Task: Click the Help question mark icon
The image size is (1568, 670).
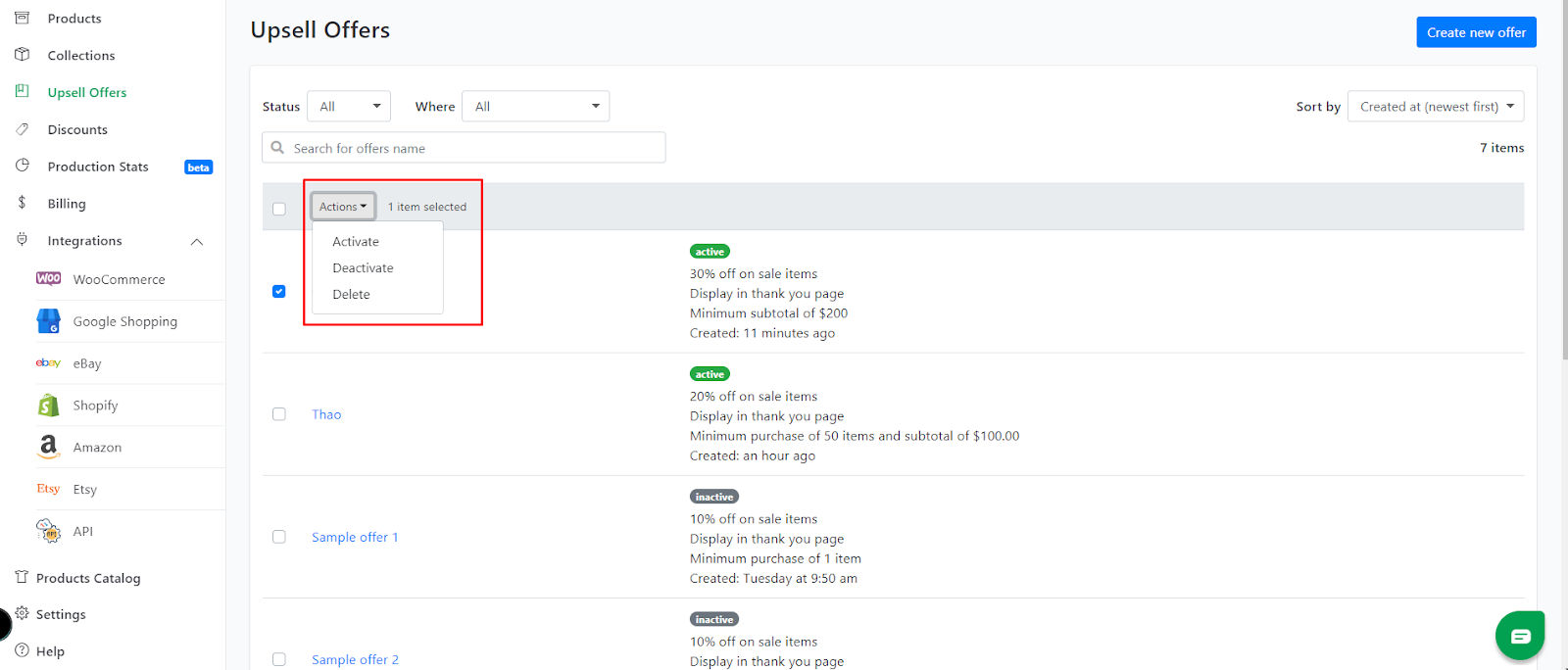Action: click(22, 650)
